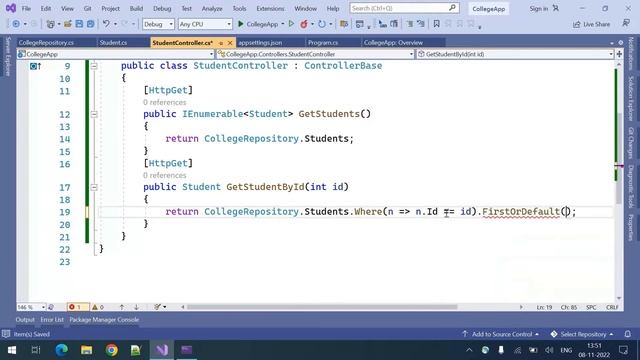Click the outdent lines toolbar icon
The height and width of the screenshot is (360, 640).
tap(409, 24)
